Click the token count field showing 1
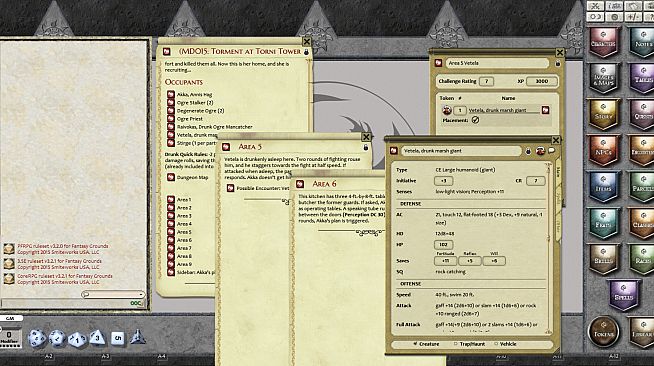 tap(460, 110)
